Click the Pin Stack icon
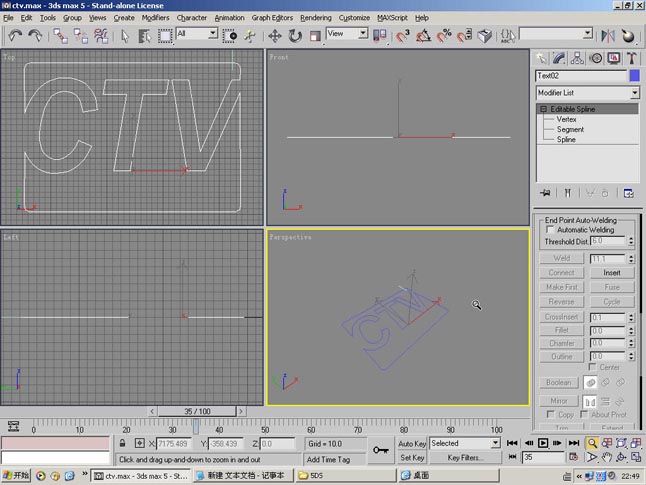This screenshot has width=646, height=485. (545, 193)
